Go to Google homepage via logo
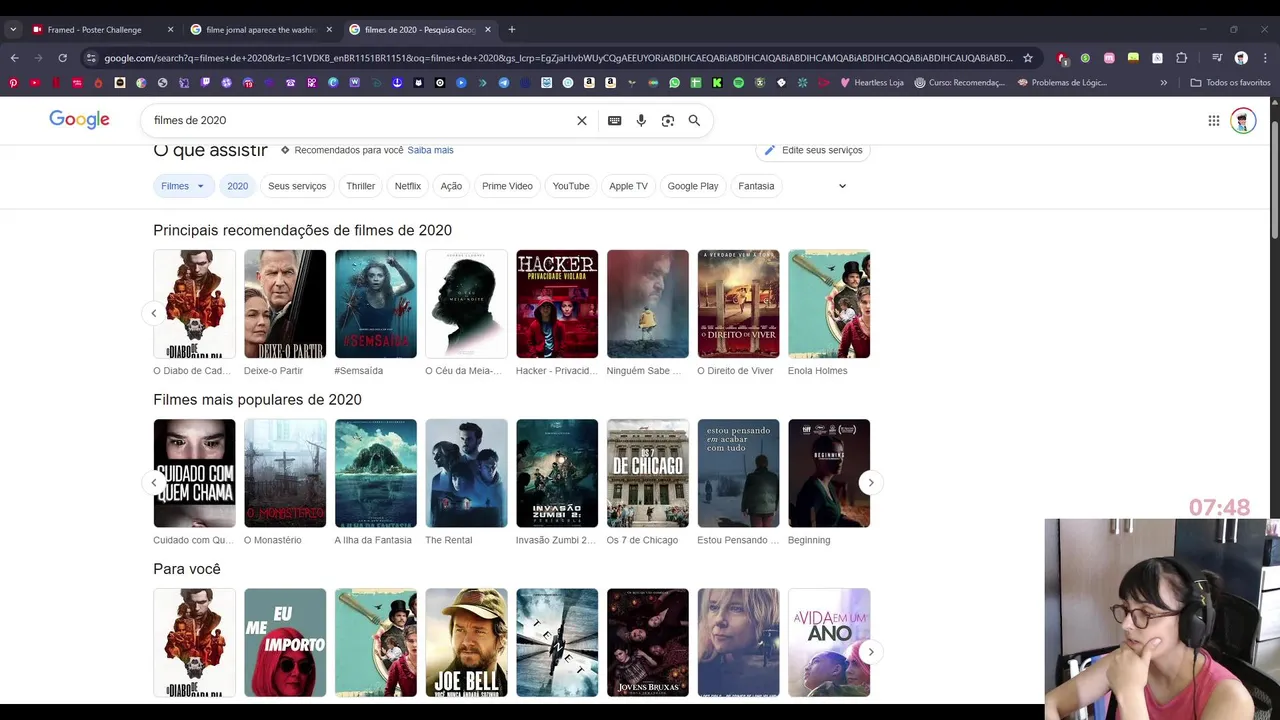 tap(80, 120)
